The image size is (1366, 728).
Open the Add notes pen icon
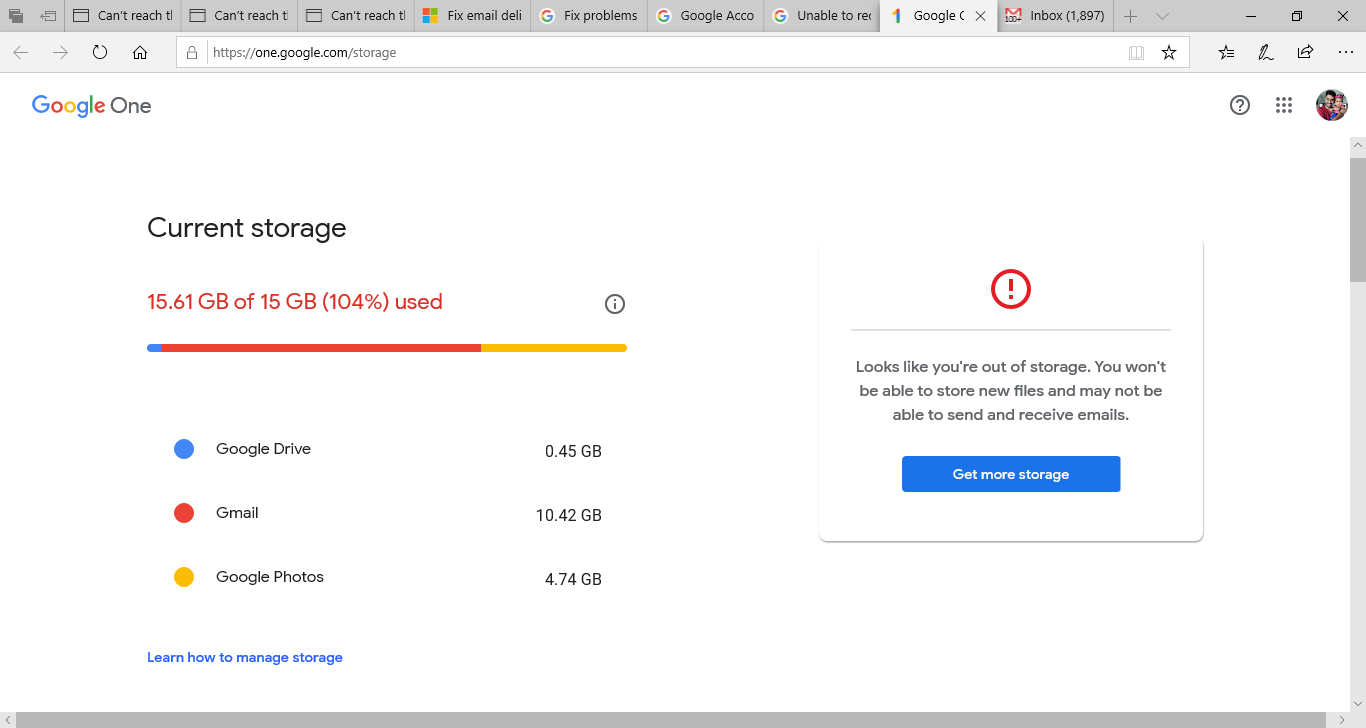tap(1266, 53)
